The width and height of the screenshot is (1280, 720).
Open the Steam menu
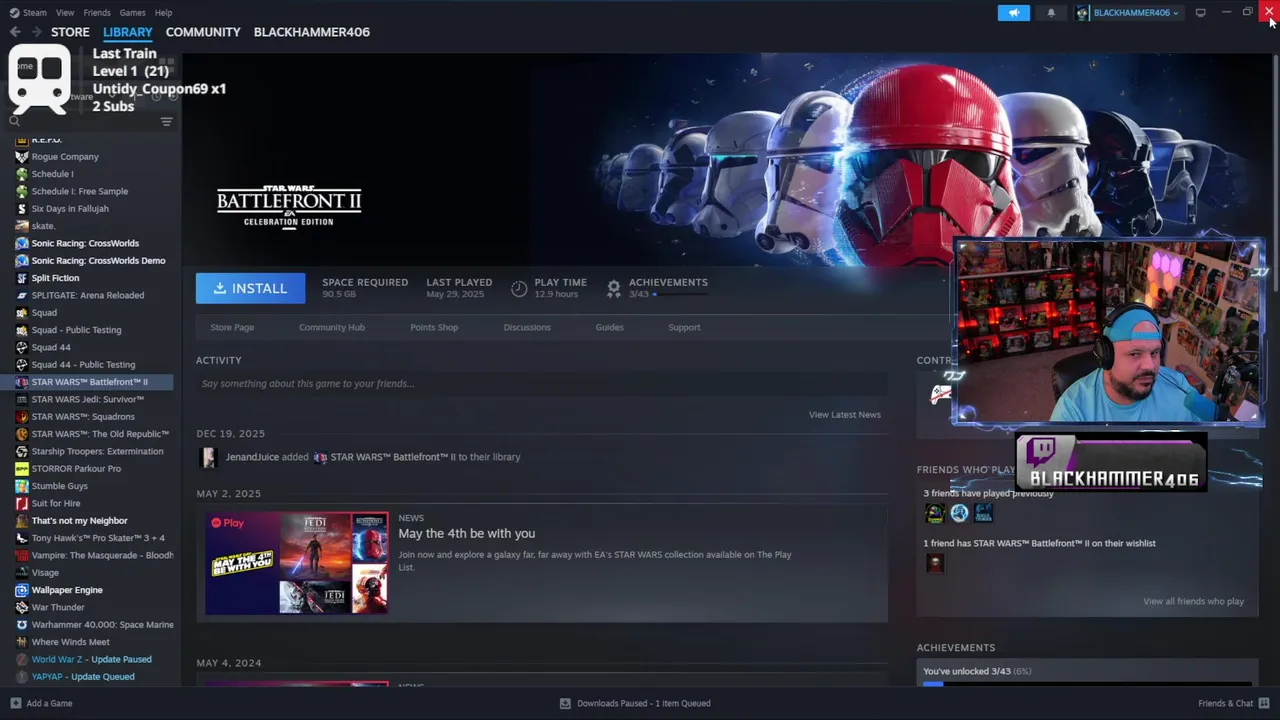[x=35, y=13]
